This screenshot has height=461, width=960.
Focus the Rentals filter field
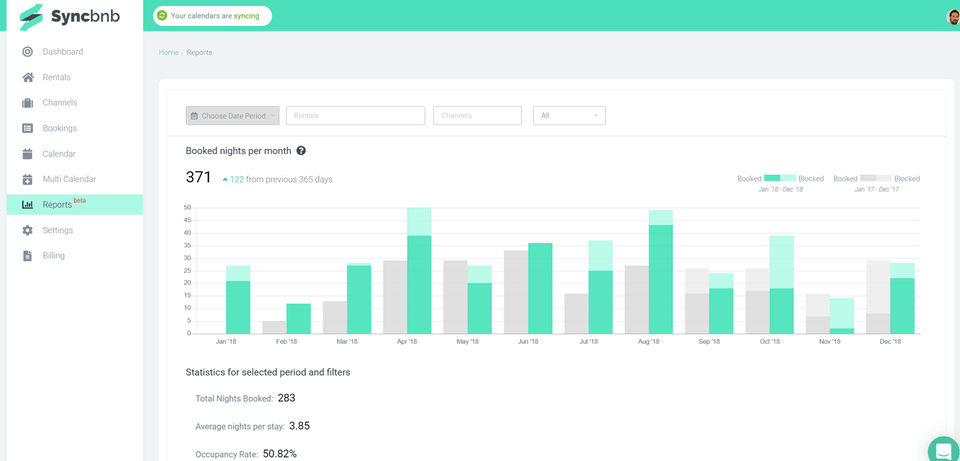[x=355, y=116]
